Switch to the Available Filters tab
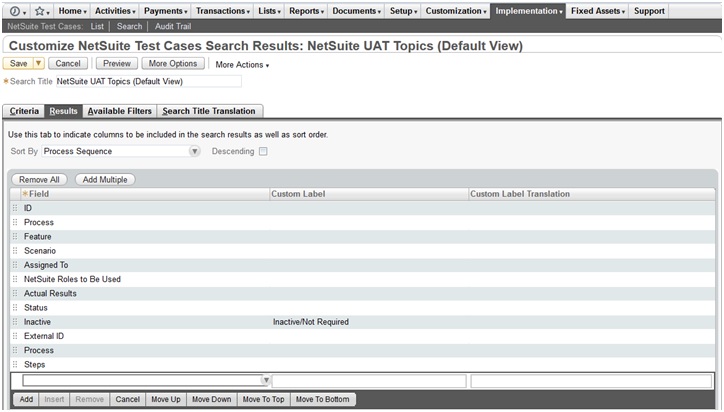 [119, 111]
